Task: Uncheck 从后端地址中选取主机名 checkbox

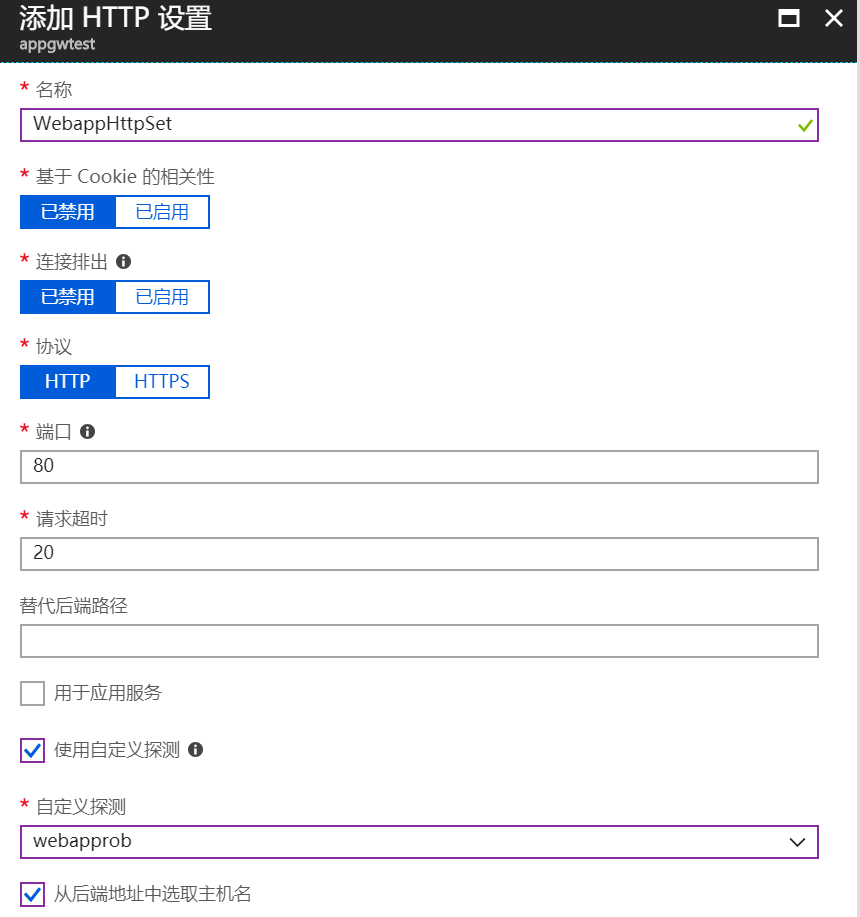Action: (x=33, y=894)
